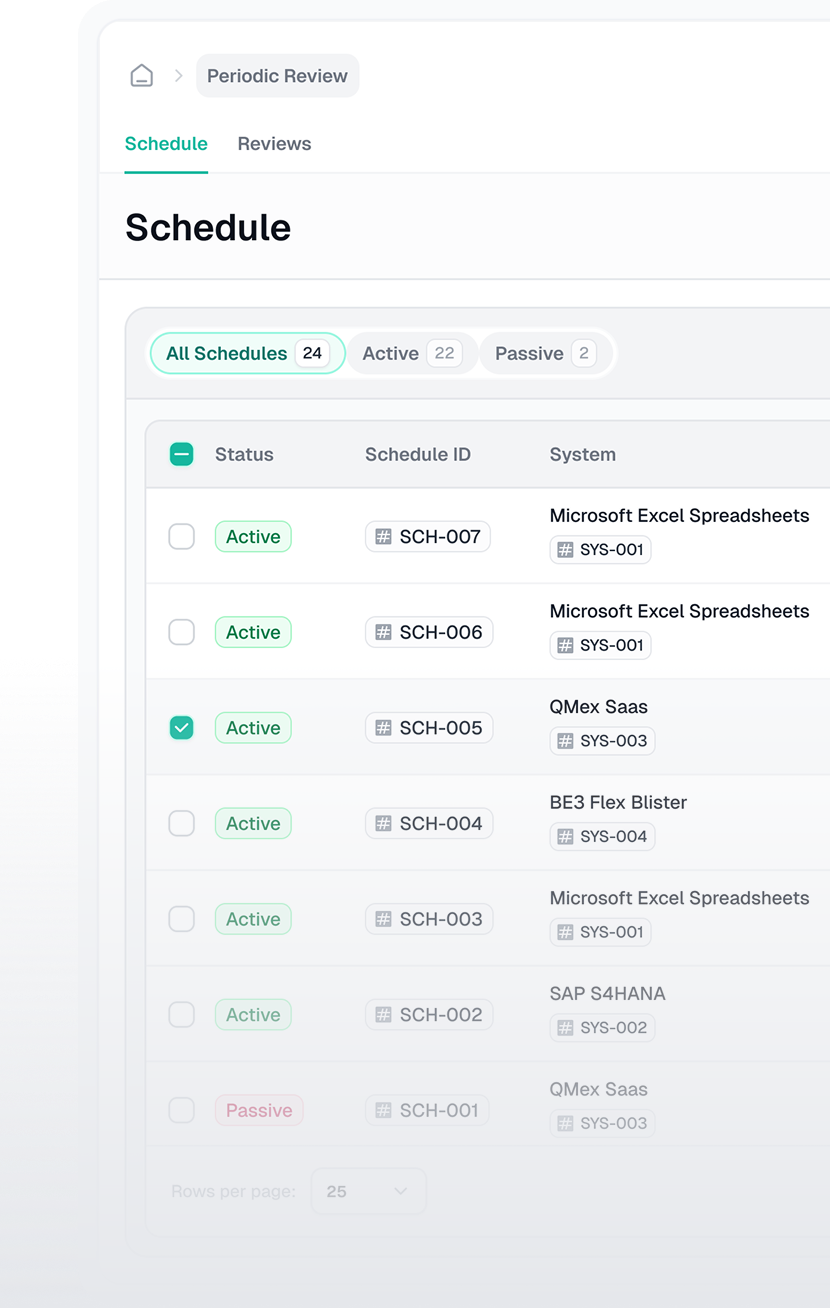
Task: Open the Rows per page dropdown
Action: tap(368, 1191)
